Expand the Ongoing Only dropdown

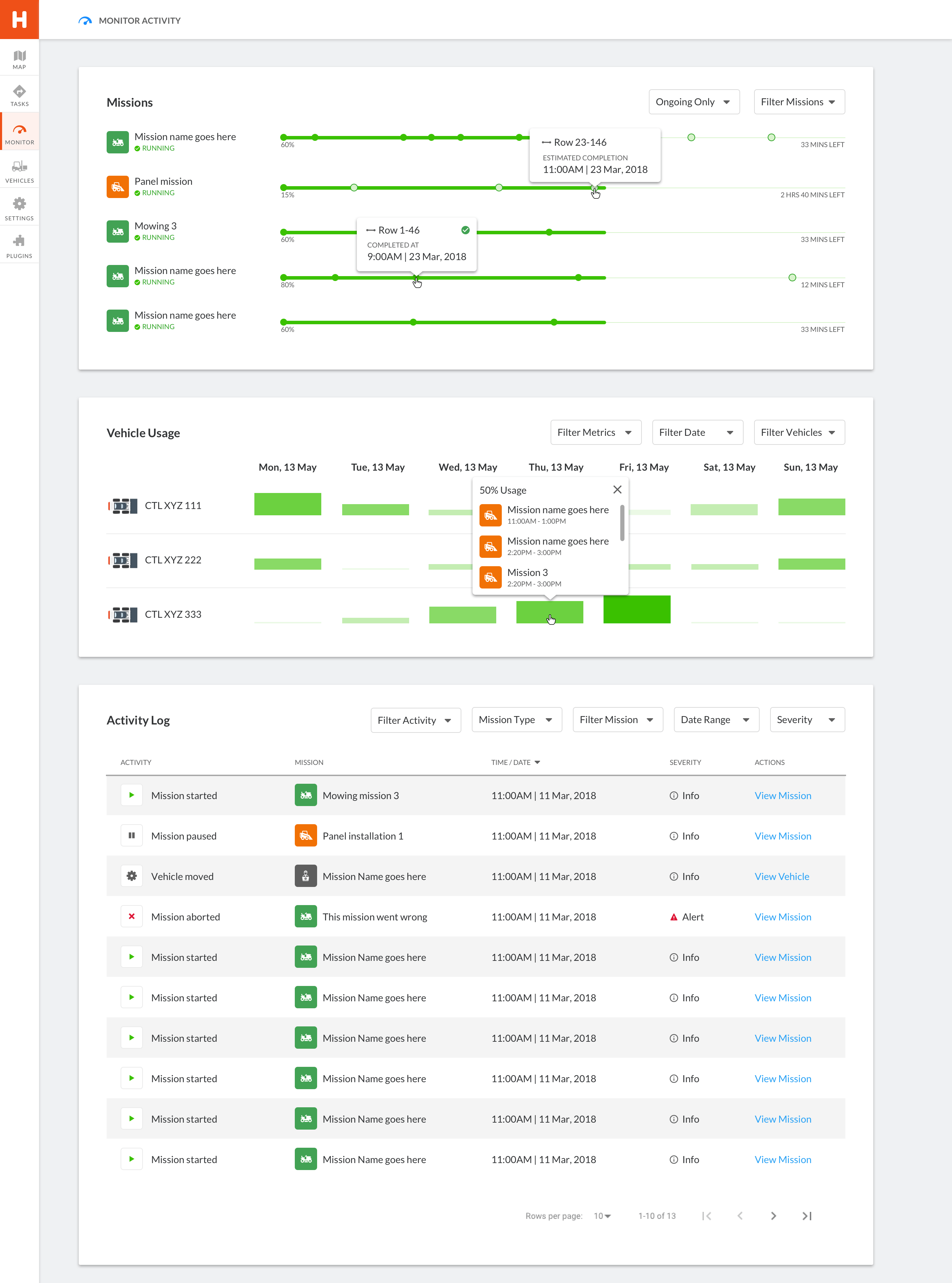[693, 102]
